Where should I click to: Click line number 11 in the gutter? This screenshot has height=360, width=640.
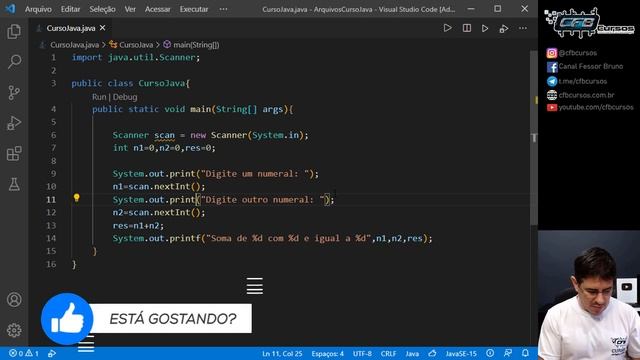[x=51, y=200]
